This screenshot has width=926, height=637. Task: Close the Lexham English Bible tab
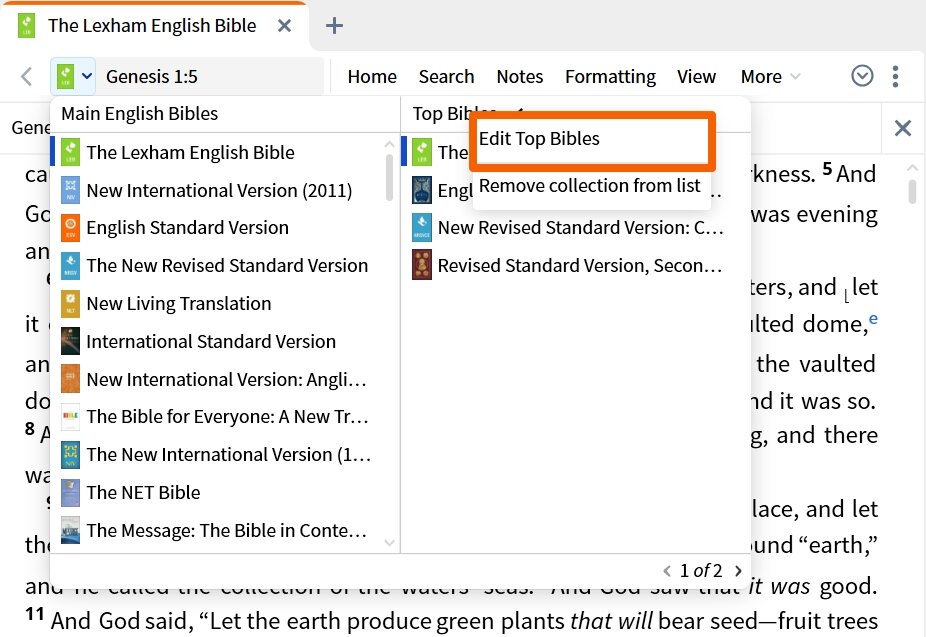285,26
